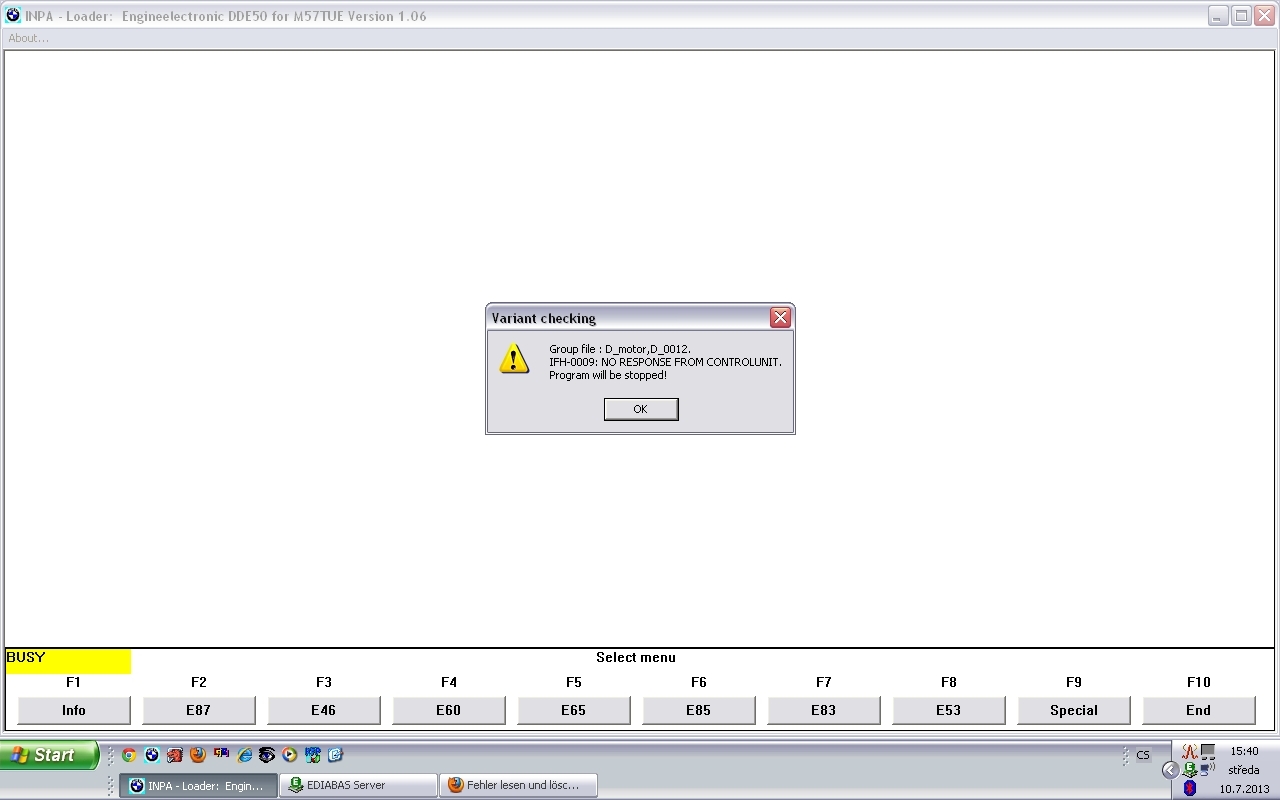Choose the E46 chassis button
Viewport: 1280px width, 800px height.
pyautogui.click(x=323, y=710)
